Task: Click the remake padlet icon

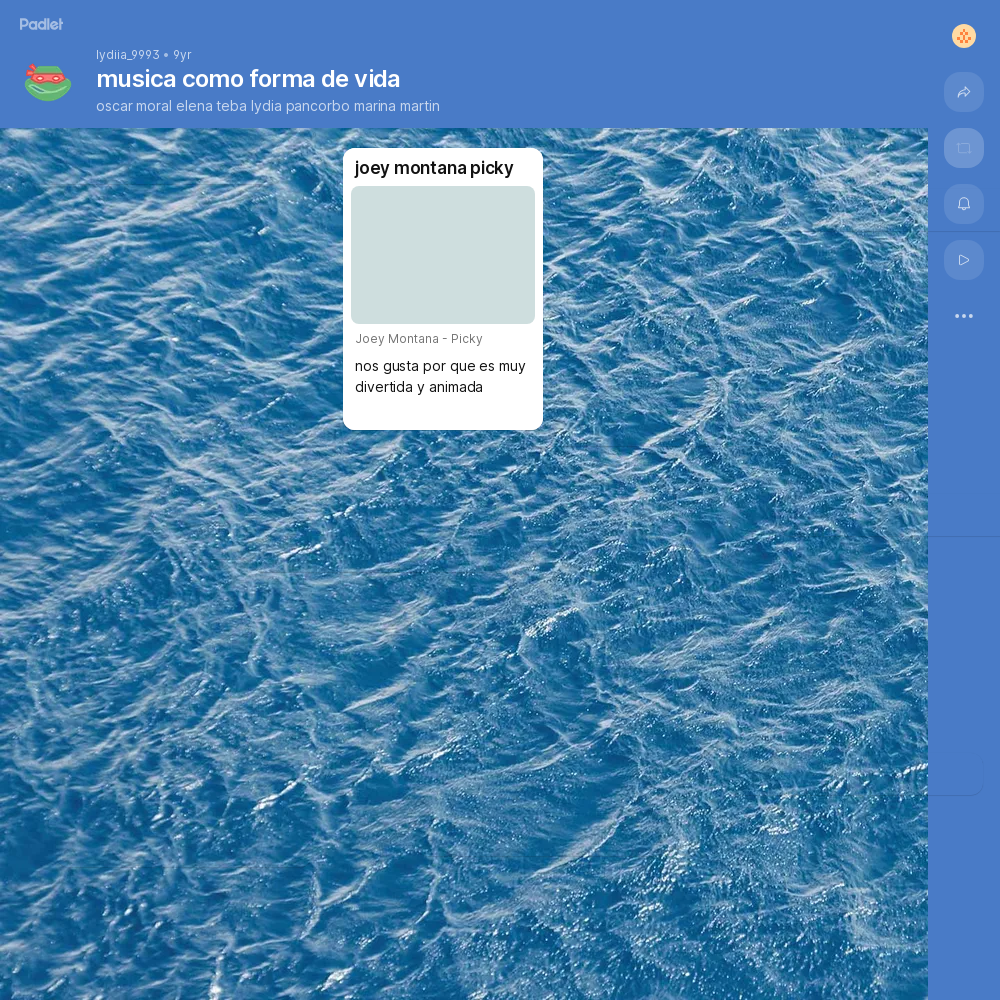Action: [964, 148]
